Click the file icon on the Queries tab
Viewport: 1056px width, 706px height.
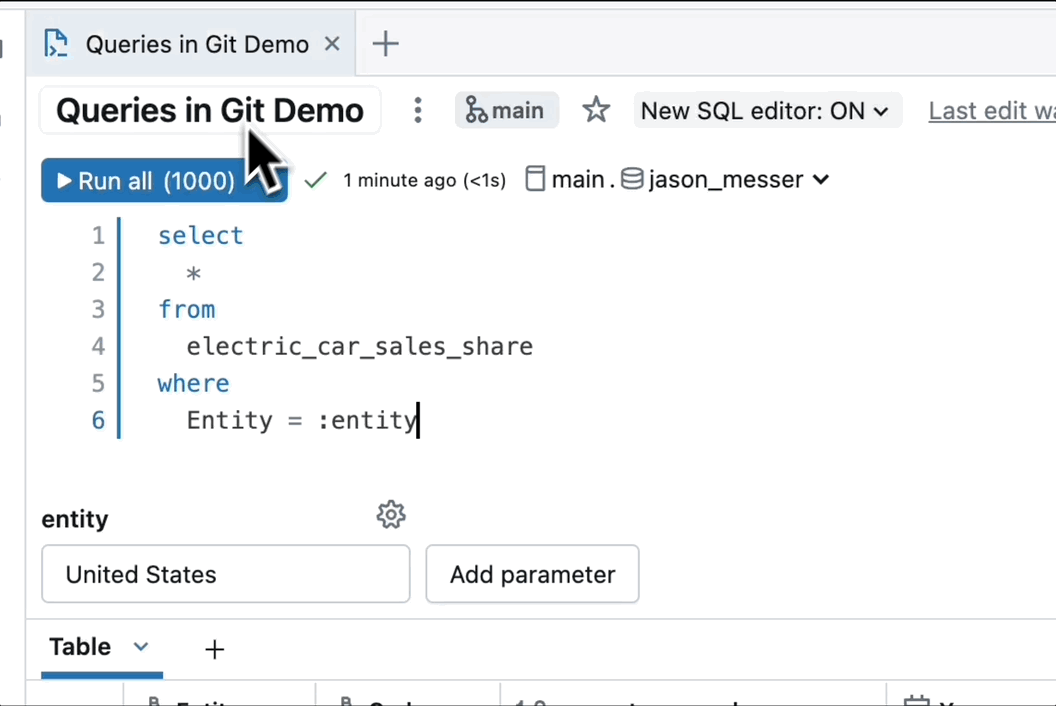click(x=56, y=43)
